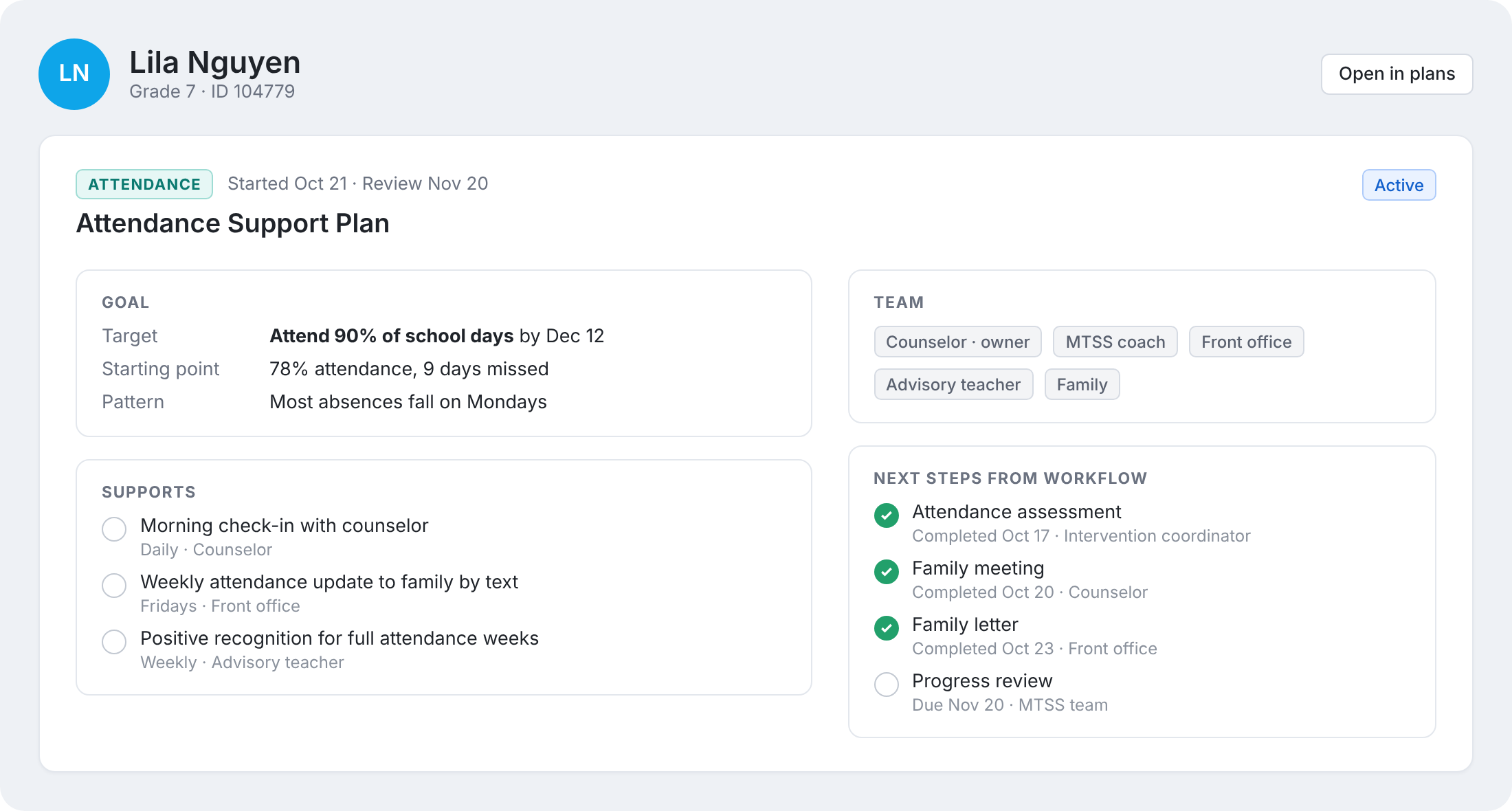Click the ATTENDANCE category tag

click(144, 184)
